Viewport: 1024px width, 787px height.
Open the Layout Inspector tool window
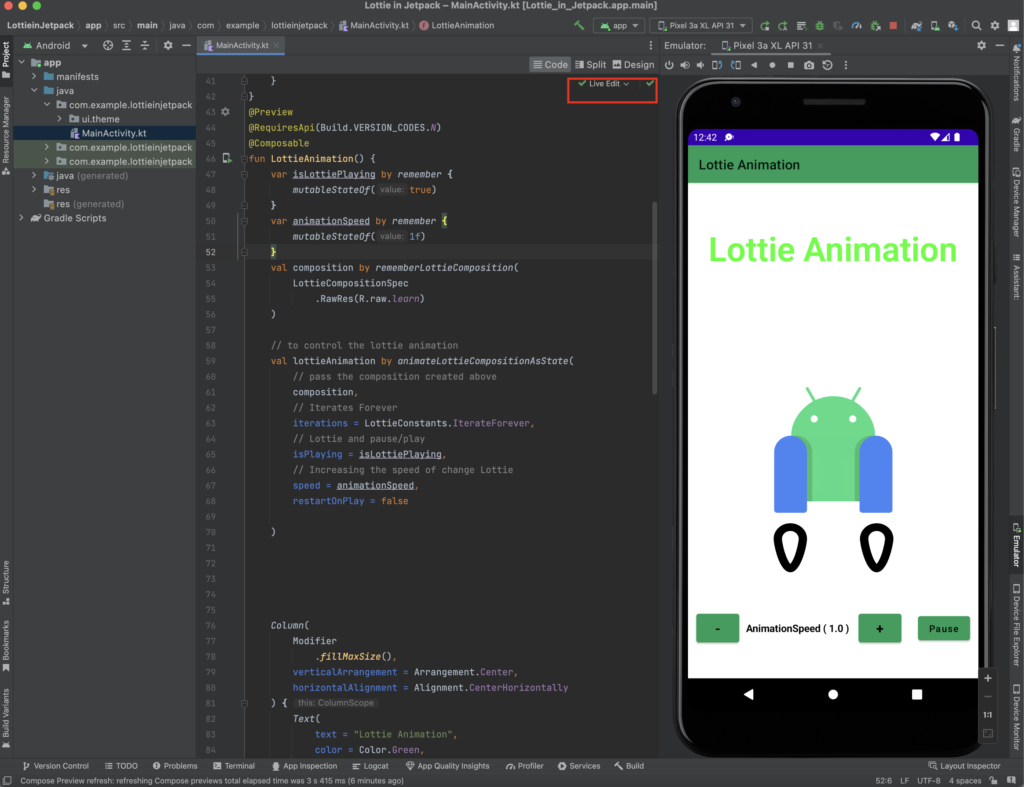tap(965, 766)
